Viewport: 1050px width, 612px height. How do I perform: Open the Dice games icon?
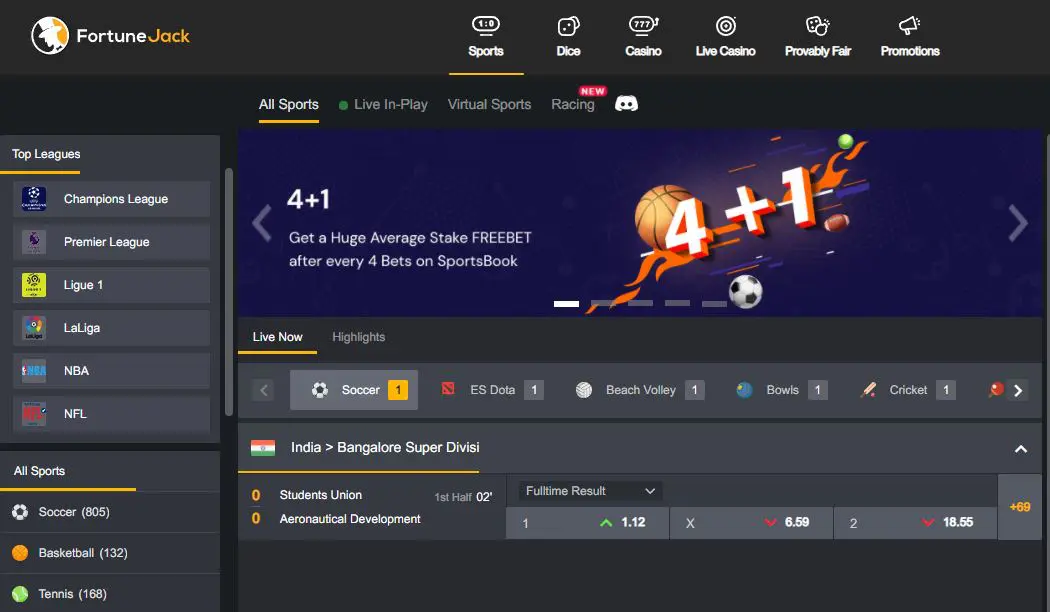pos(568,26)
